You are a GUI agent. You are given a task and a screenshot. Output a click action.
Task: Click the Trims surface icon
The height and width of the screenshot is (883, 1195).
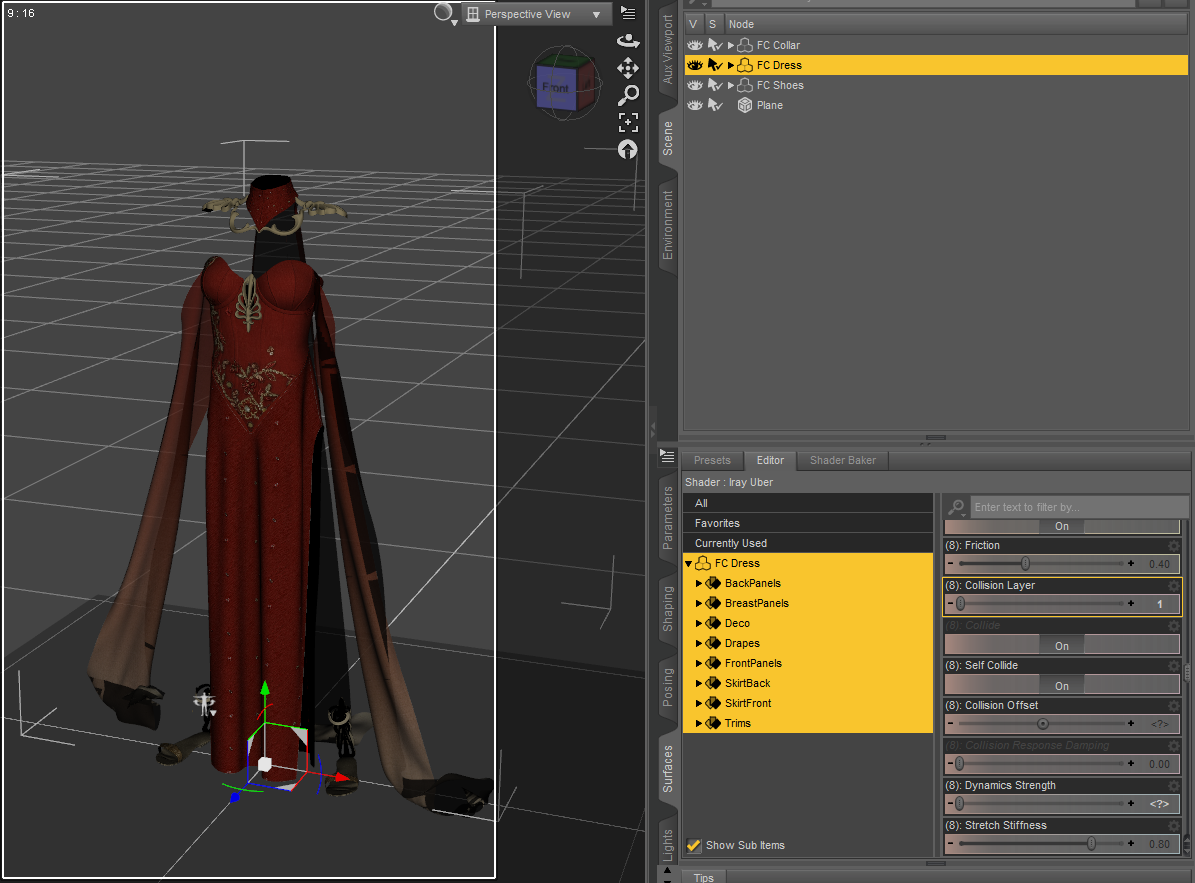coord(713,723)
